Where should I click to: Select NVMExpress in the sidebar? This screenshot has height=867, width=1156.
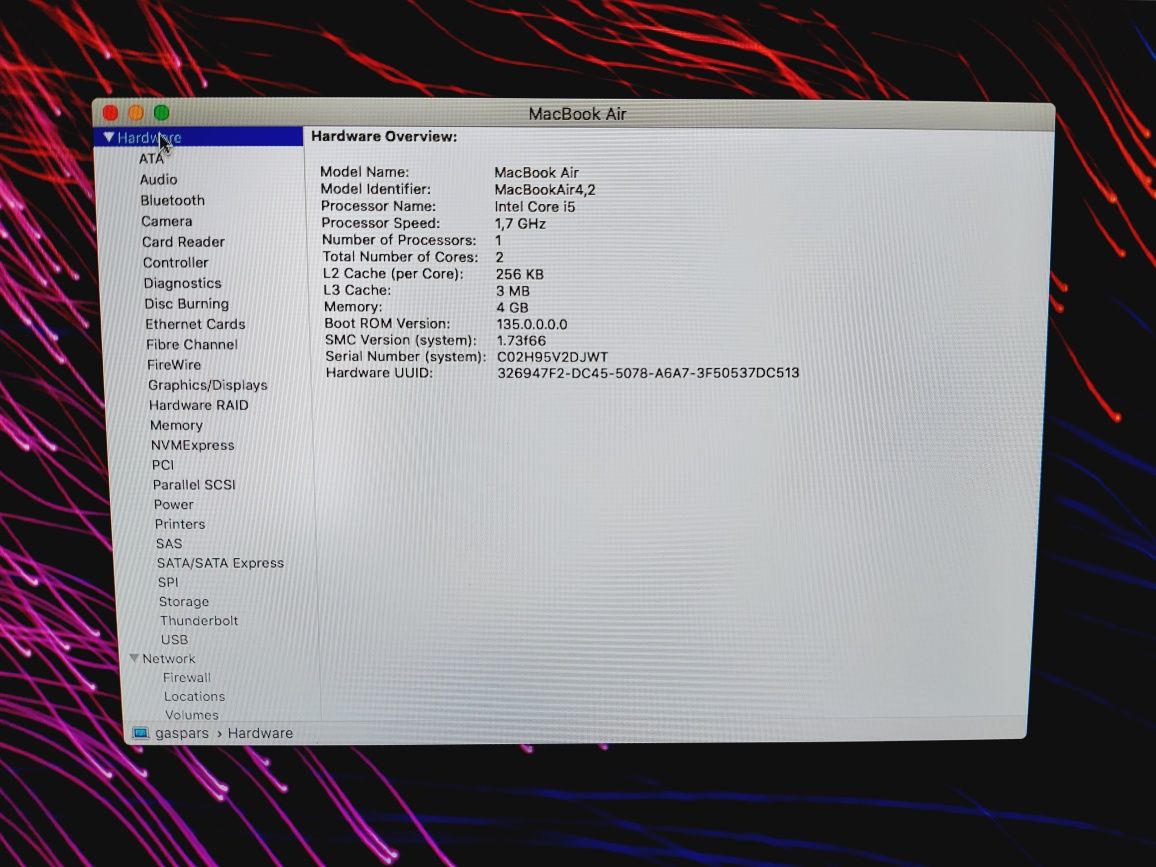[x=192, y=445]
